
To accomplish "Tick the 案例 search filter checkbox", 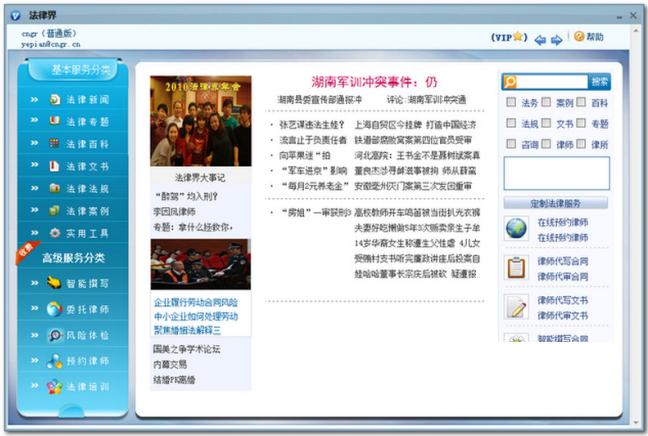I will [x=546, y=103].
